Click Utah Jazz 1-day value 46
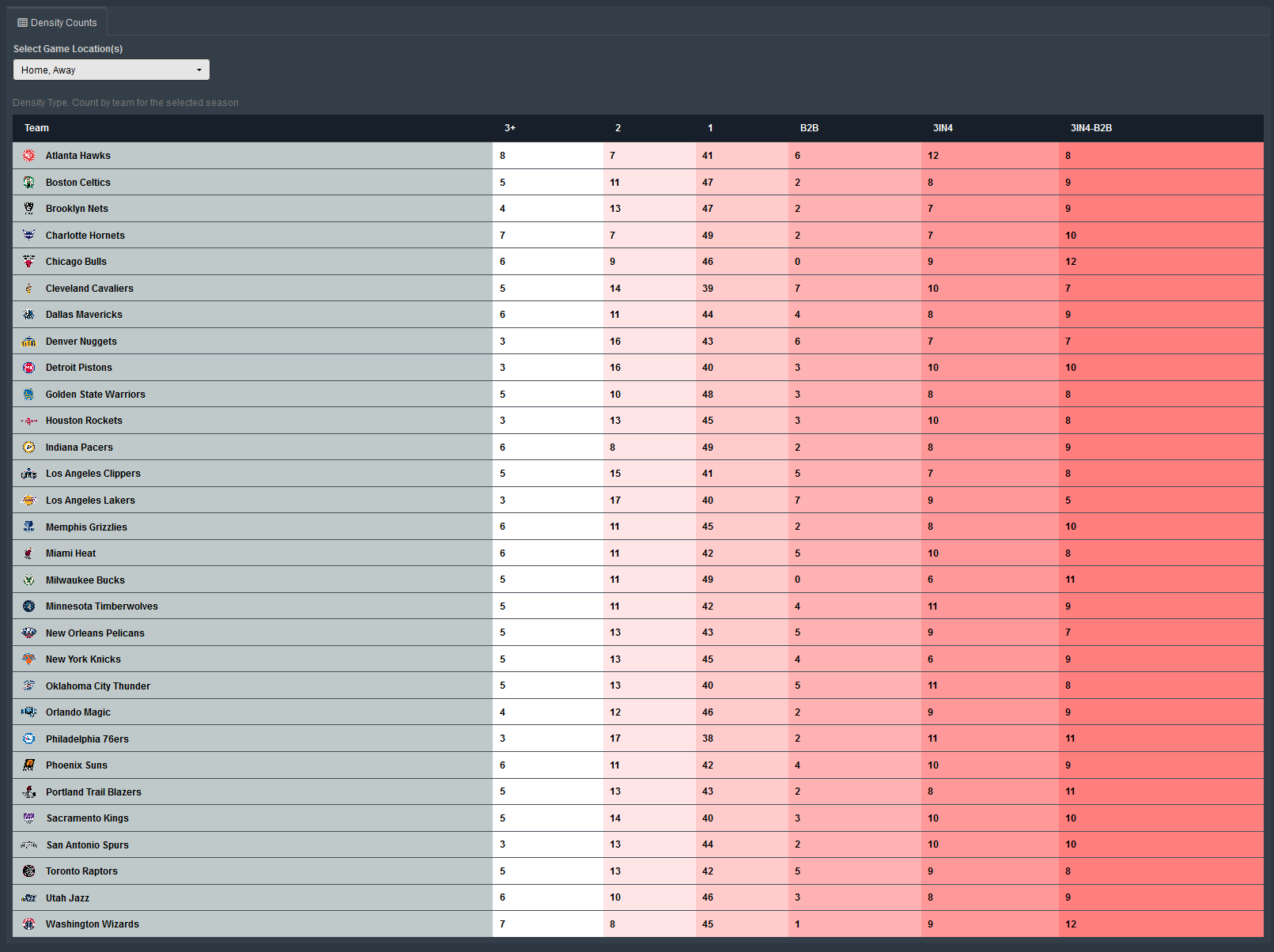This screenshot has height=952, width=1274. [x=708, y=897]
